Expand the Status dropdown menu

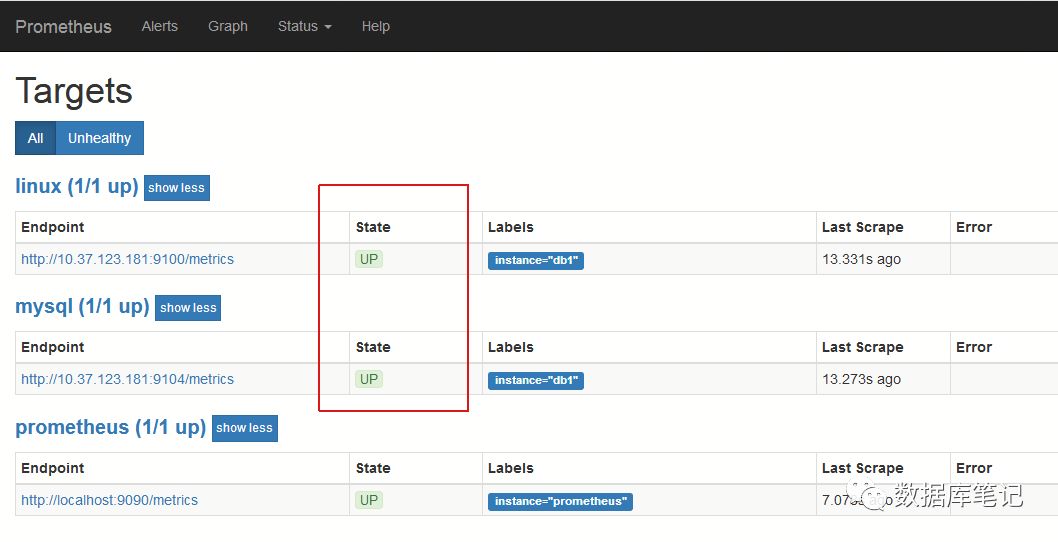(304, 26)
